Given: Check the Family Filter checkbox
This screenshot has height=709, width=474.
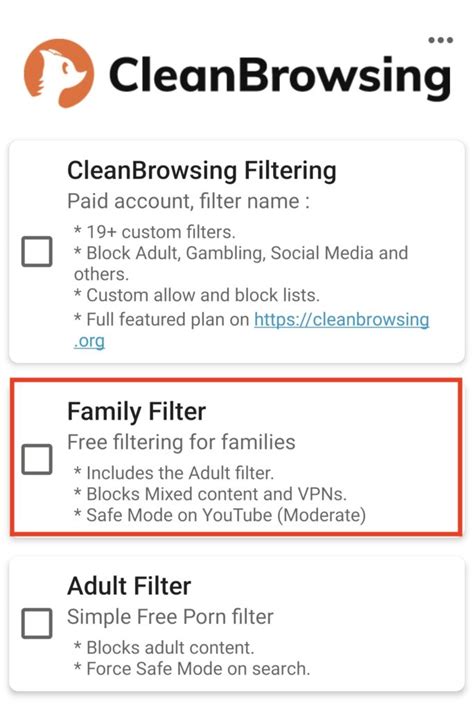Looking at the screenshot, I should pos(37,459).
